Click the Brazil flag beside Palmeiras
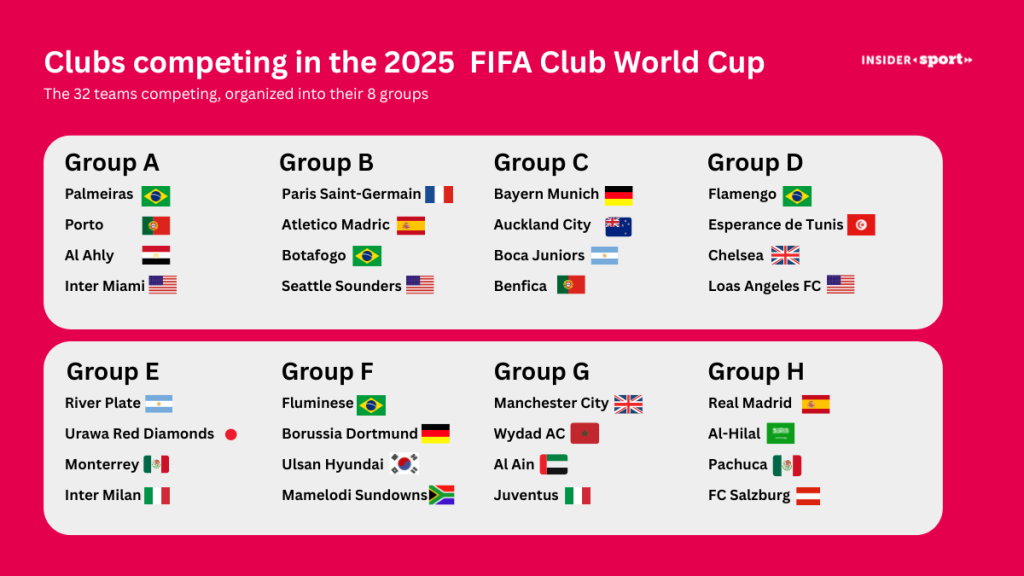 [156, 196]
